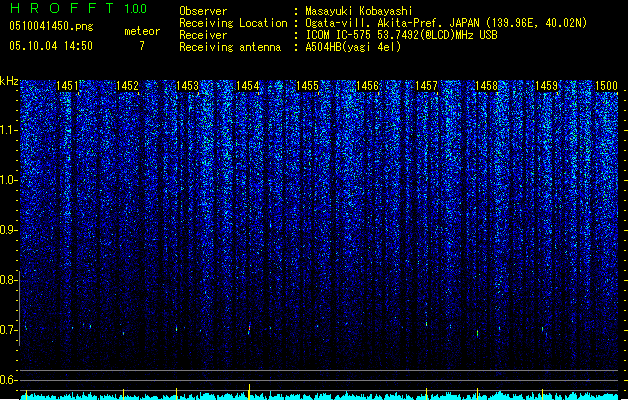629x400 pixels.
Task: Click the 0.9 kHz frequency axis label
Action: click(7, 230)
